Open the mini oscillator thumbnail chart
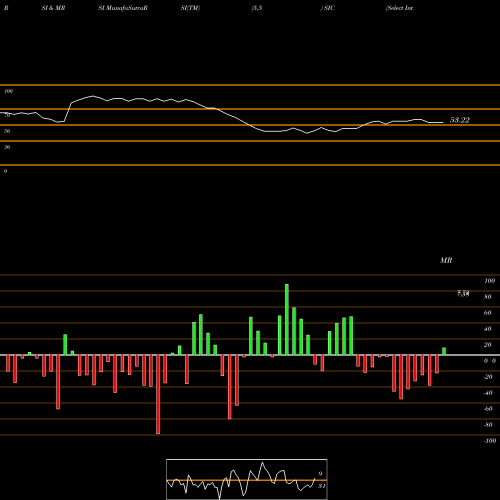 click(x=247, y=479)
